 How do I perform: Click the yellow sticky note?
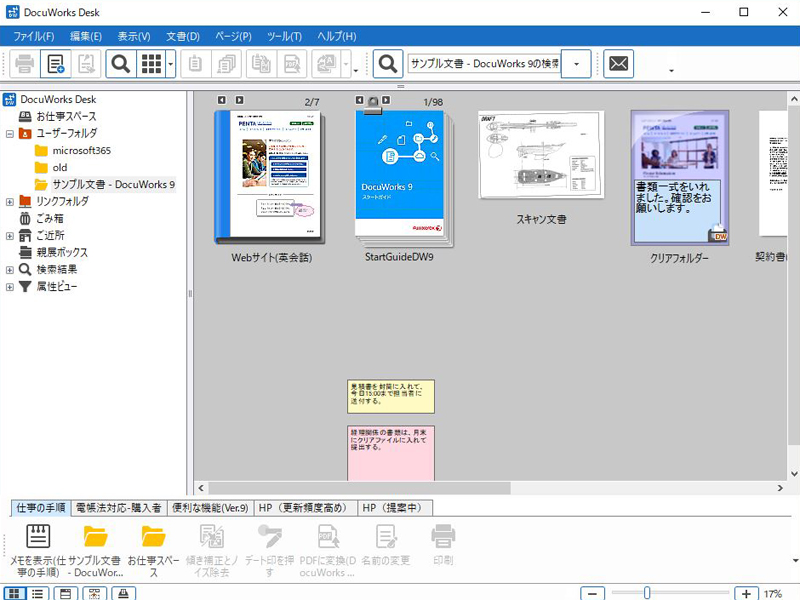click(391, 396)
